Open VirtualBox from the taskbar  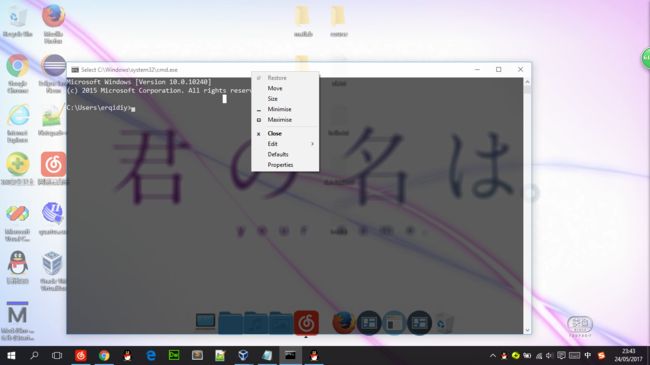pos(243,355)
